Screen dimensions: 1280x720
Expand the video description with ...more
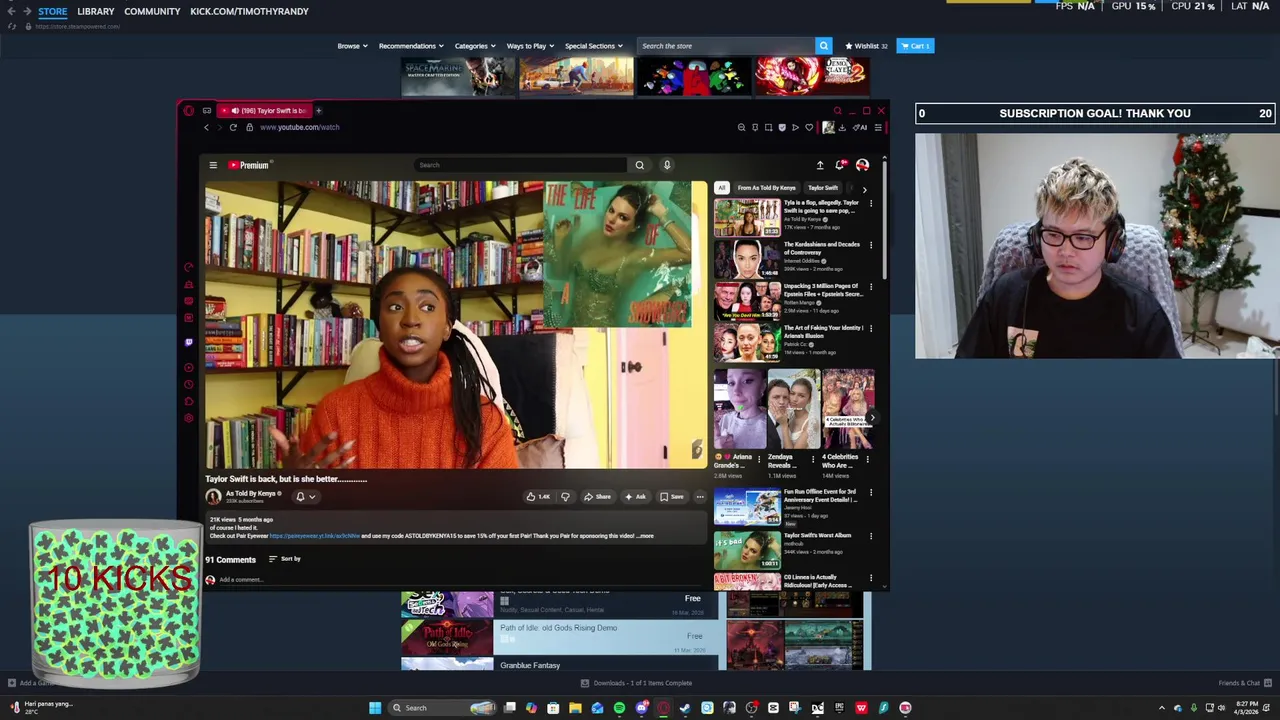(x=645, y=536)
